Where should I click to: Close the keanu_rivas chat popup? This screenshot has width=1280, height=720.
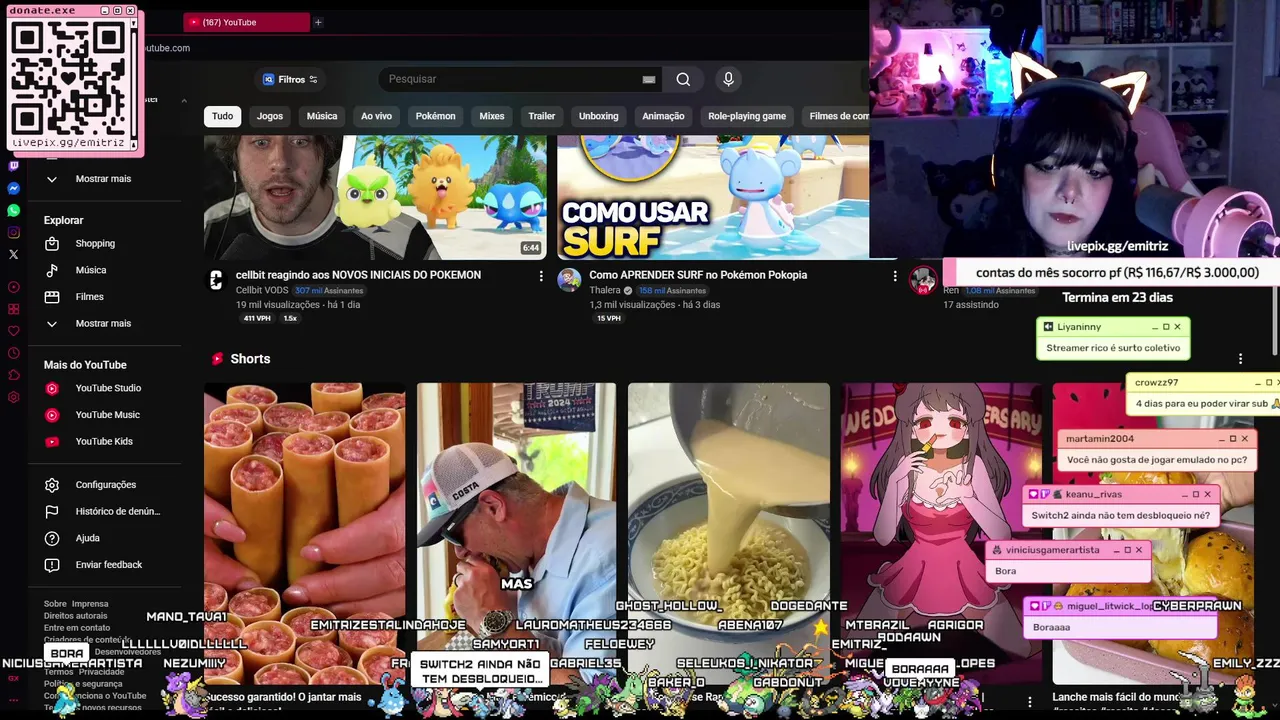[1207, 494]
